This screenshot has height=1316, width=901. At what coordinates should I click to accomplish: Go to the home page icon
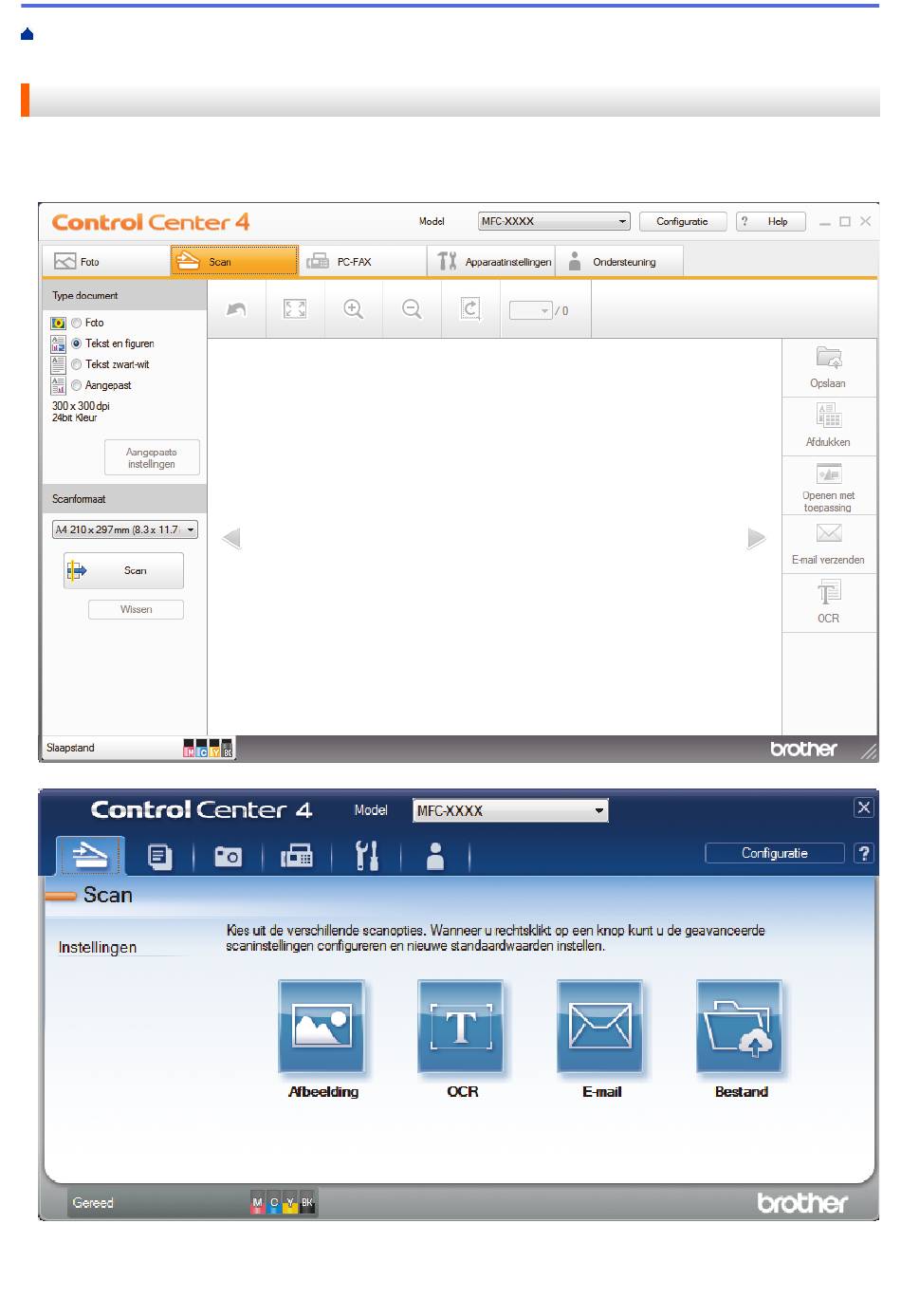(x=27, y=34)
